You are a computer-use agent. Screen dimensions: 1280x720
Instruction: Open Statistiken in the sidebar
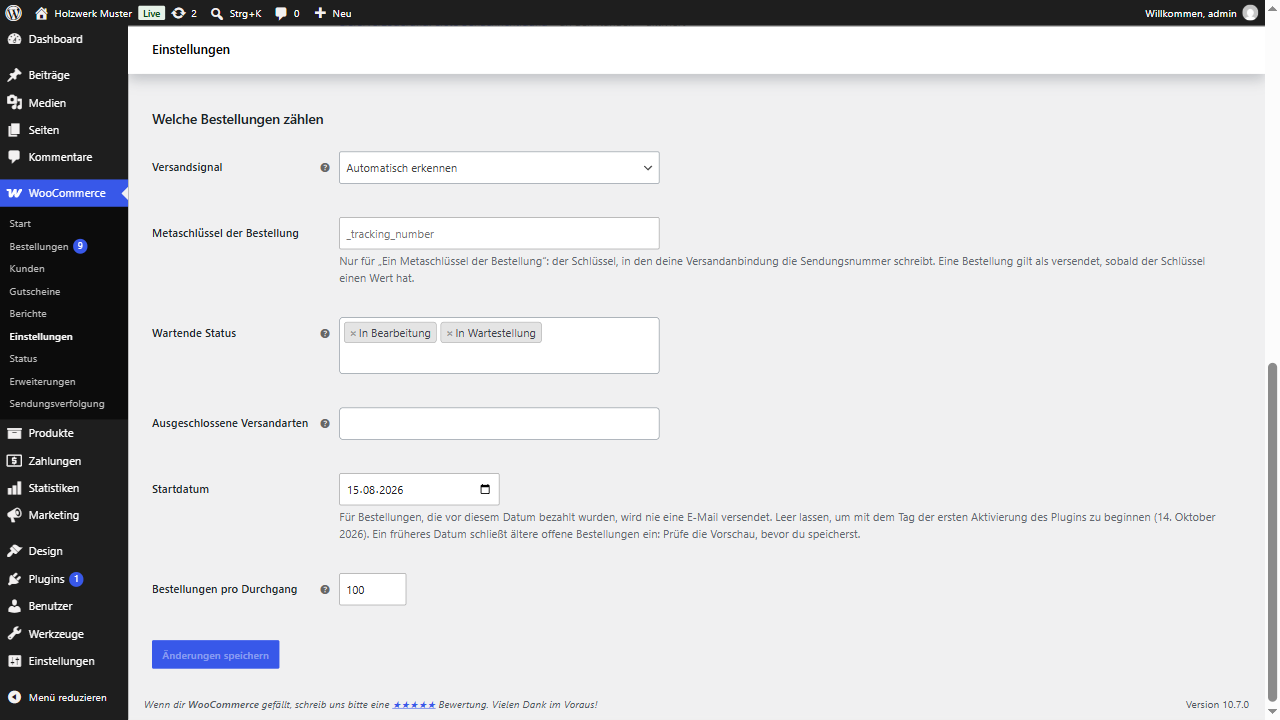(64, 488)
